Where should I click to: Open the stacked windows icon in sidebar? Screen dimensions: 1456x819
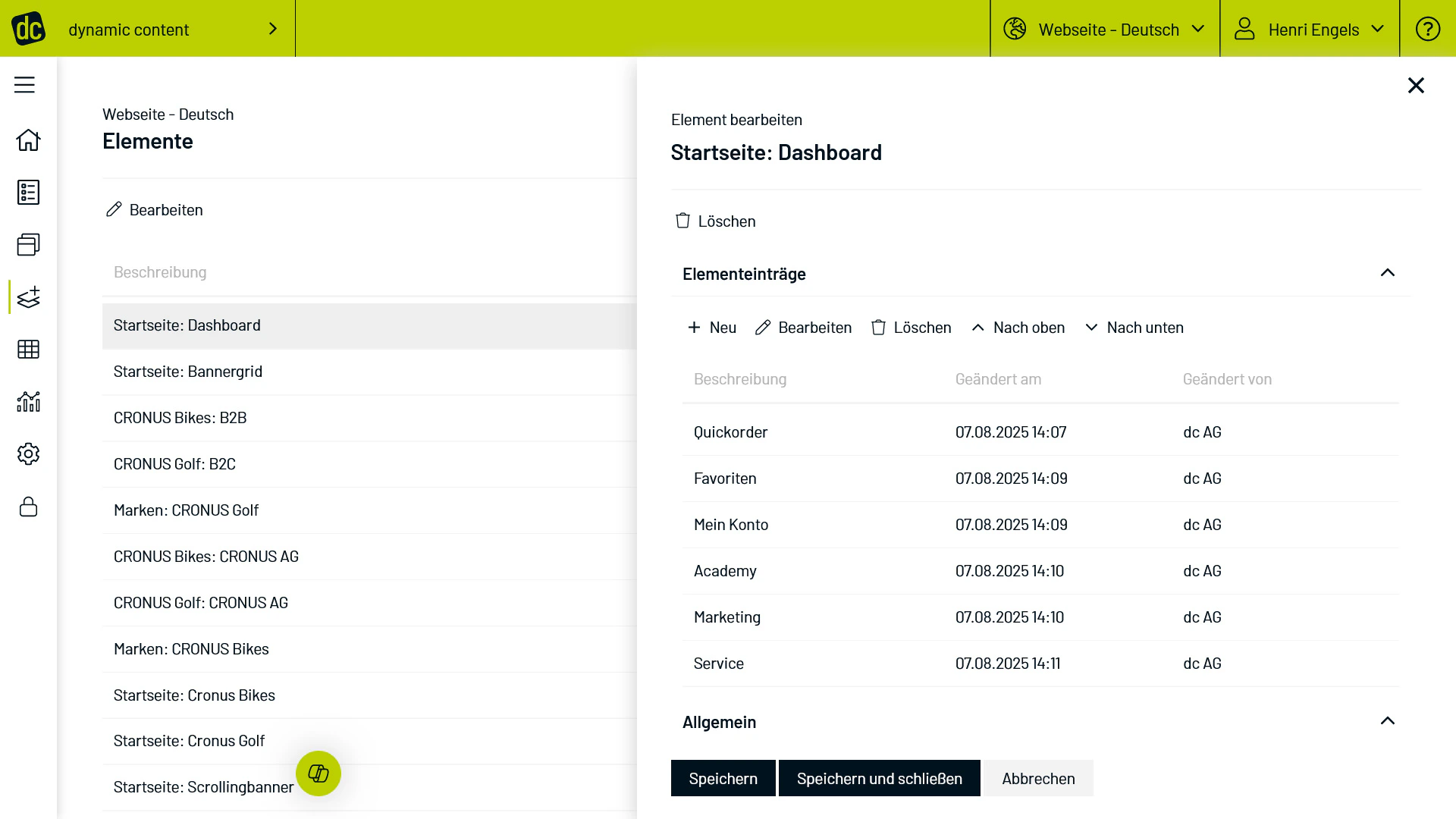(x=28, y=244)
